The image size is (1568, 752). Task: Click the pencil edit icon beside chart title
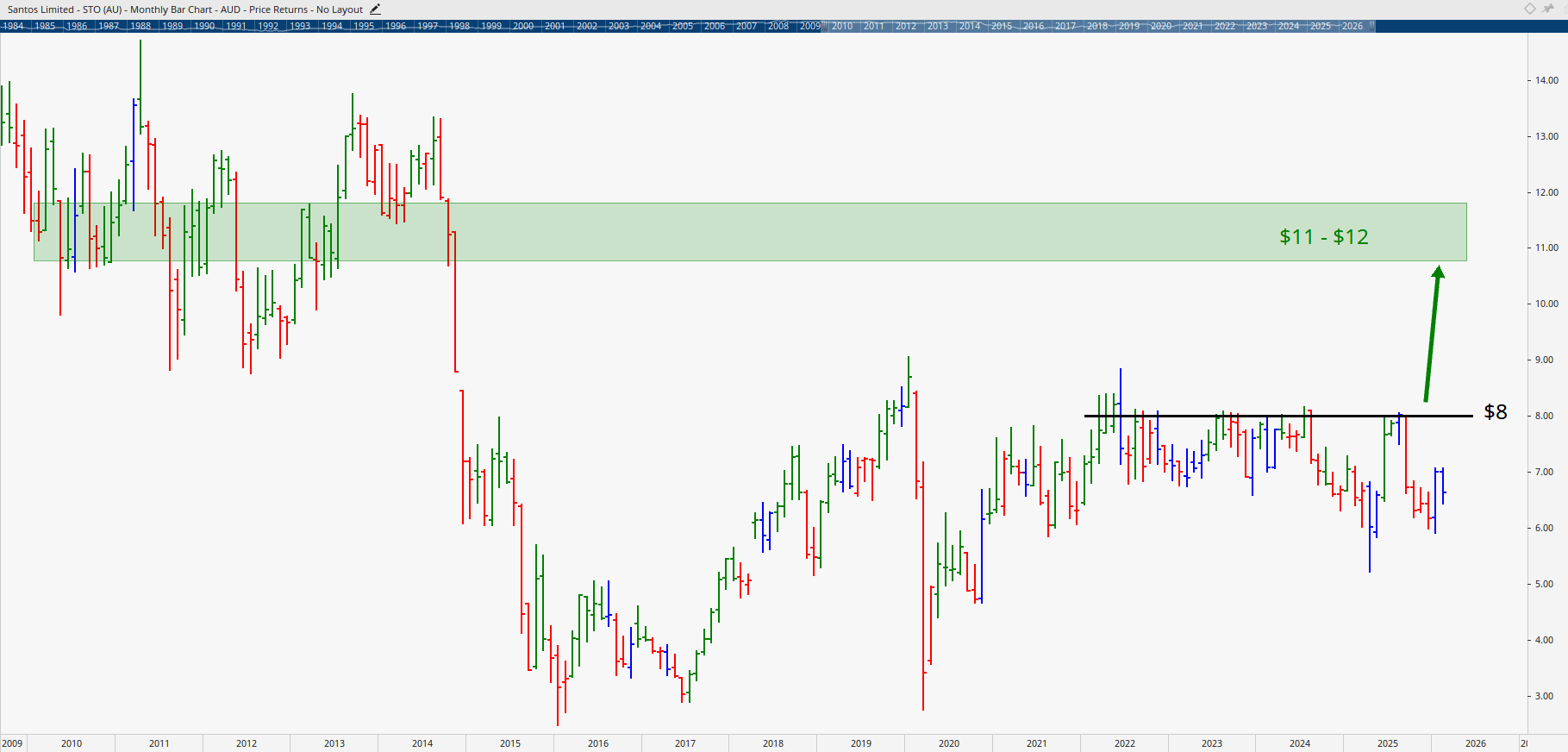(x=375, y=9)
